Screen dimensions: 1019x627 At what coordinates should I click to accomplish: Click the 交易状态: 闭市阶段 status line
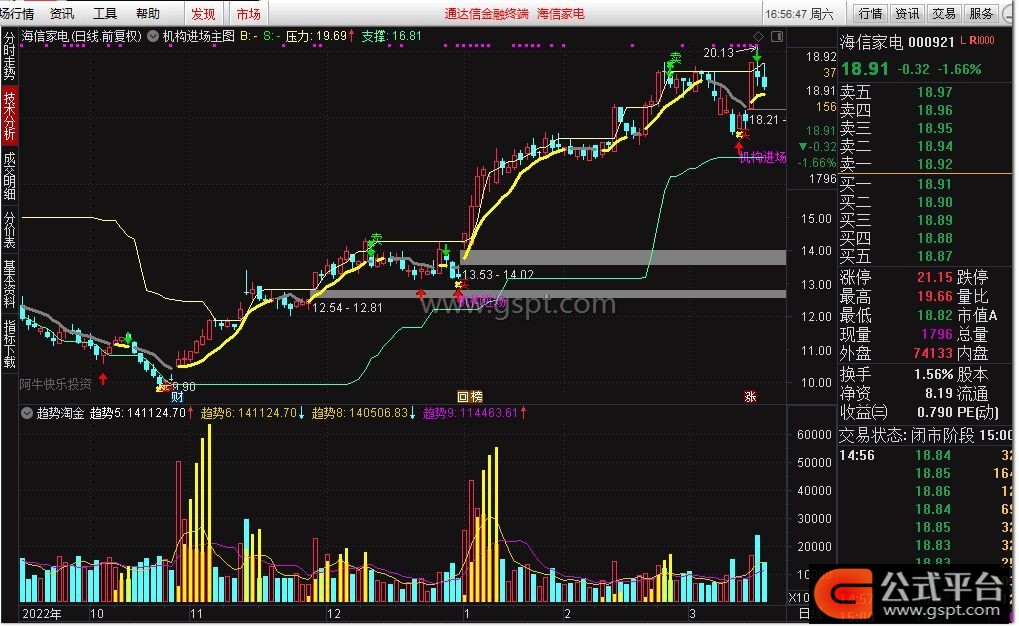click(x=925, y=435)
